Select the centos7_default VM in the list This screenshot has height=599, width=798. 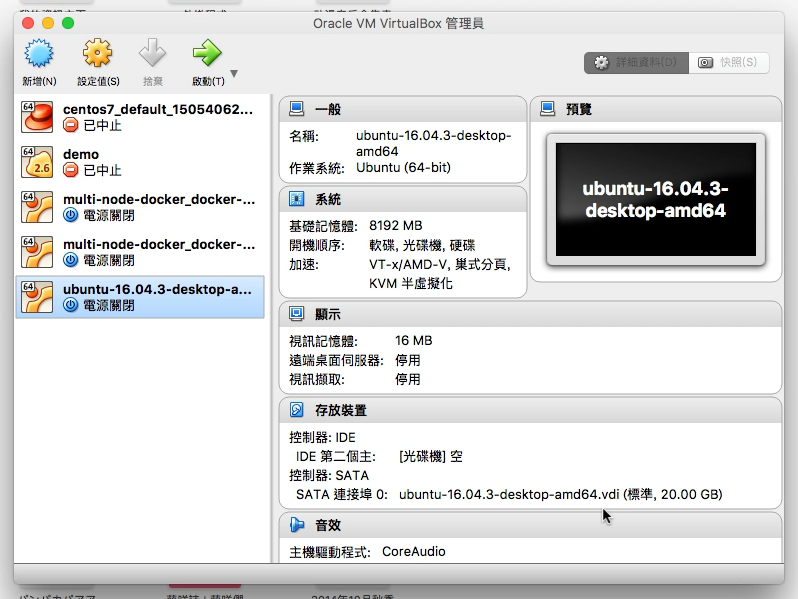click(140, 117)
